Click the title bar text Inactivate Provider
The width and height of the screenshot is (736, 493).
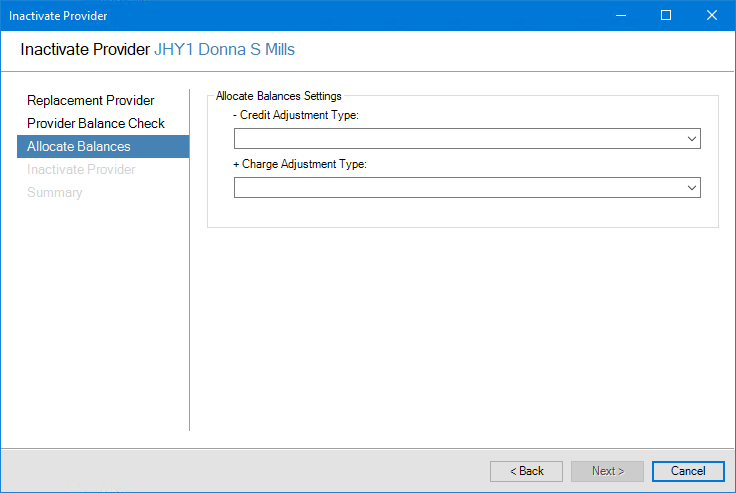click(x=58, y=15)
